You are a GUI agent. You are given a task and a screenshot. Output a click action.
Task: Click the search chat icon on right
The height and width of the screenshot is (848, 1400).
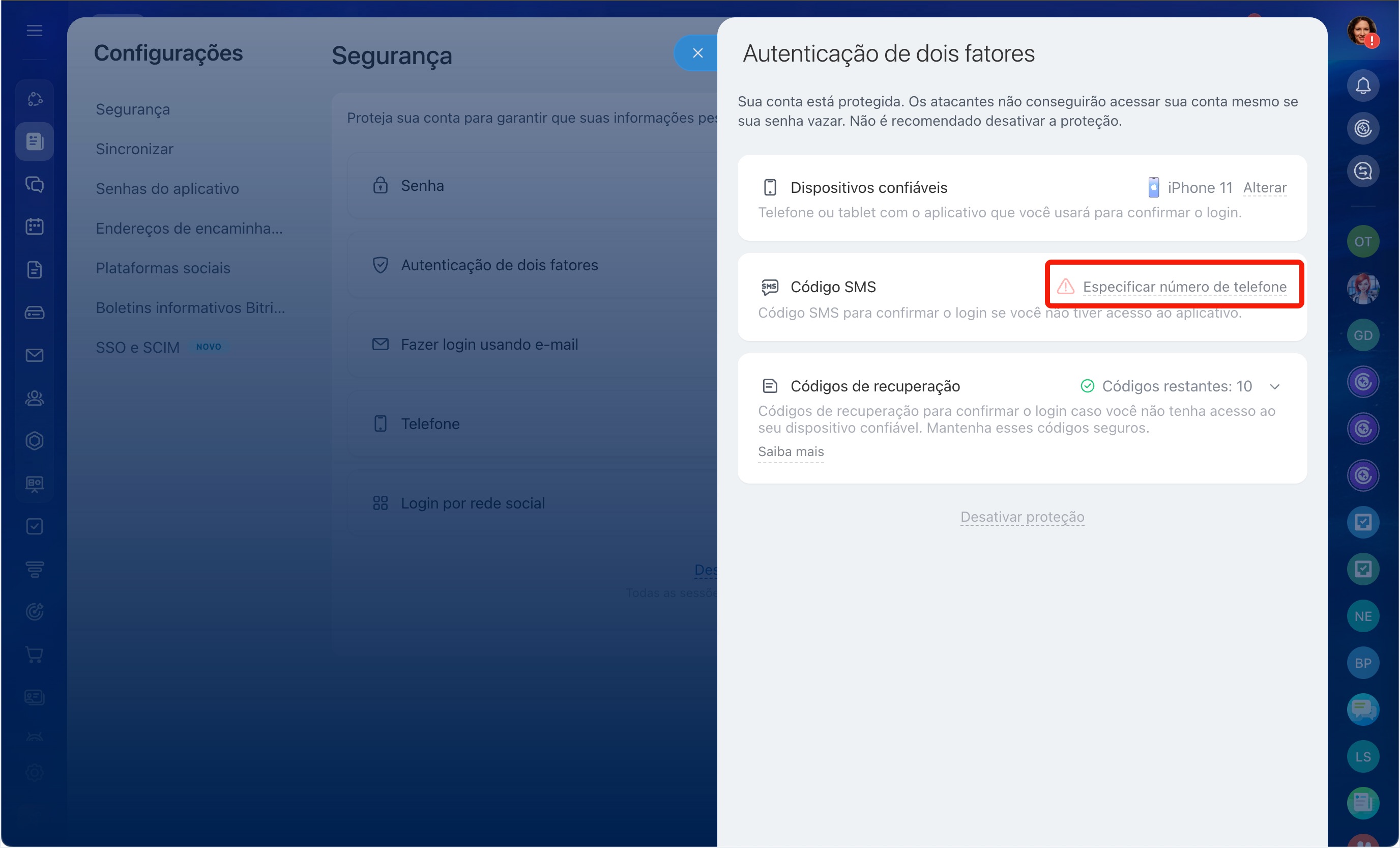tap(1362, 171)
